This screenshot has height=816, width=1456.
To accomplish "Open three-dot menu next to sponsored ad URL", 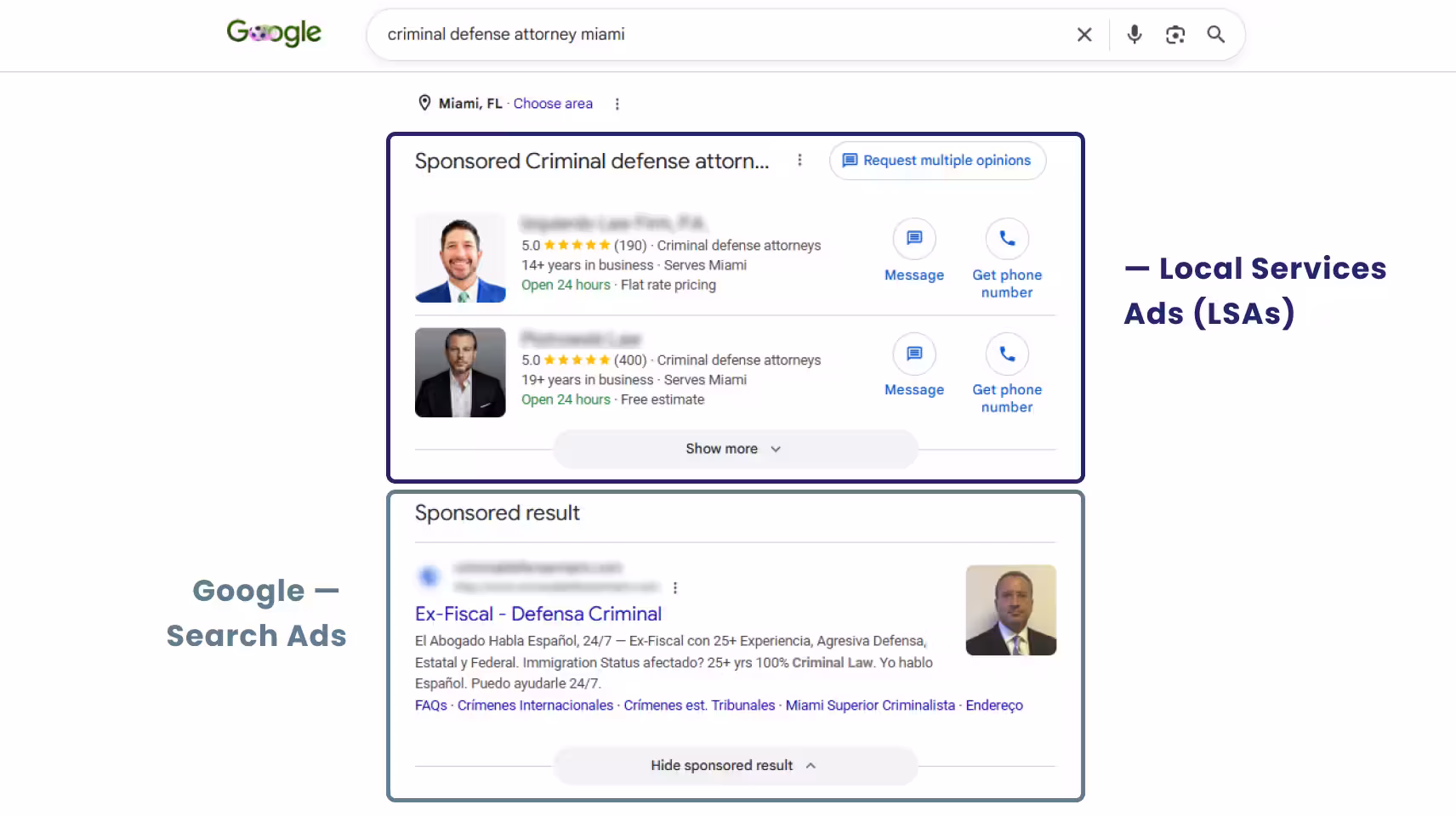I will click(675, 587).
